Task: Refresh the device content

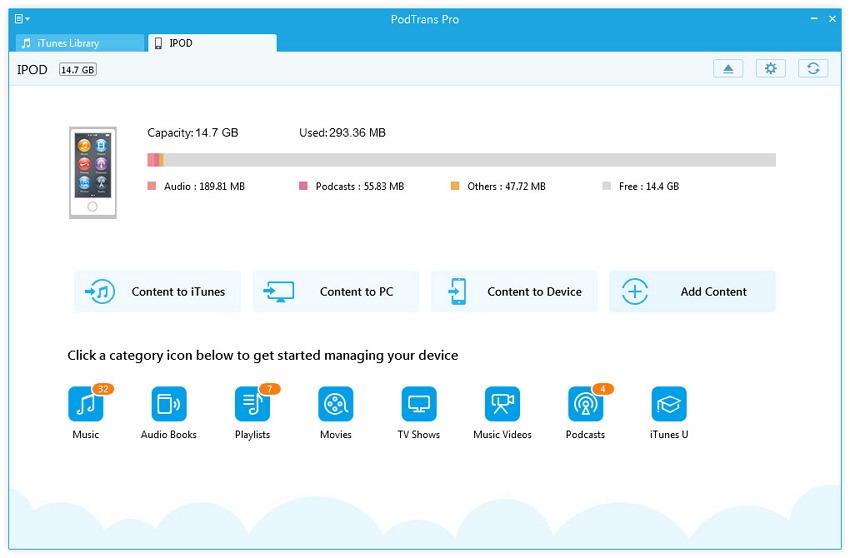Action: [813, 69]
